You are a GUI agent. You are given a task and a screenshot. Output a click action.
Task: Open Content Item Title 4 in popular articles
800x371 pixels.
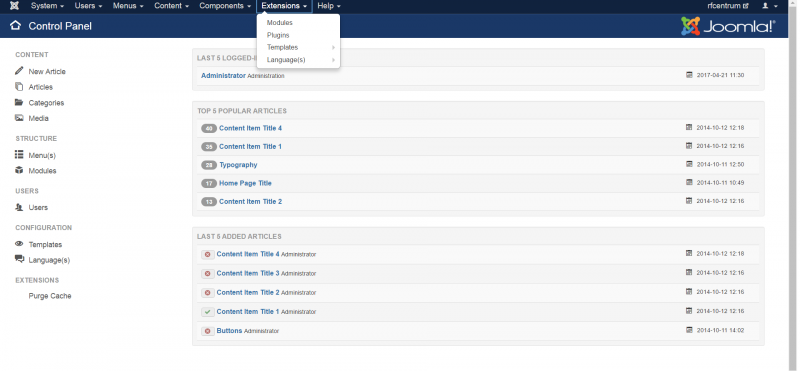tap(251, 129)
